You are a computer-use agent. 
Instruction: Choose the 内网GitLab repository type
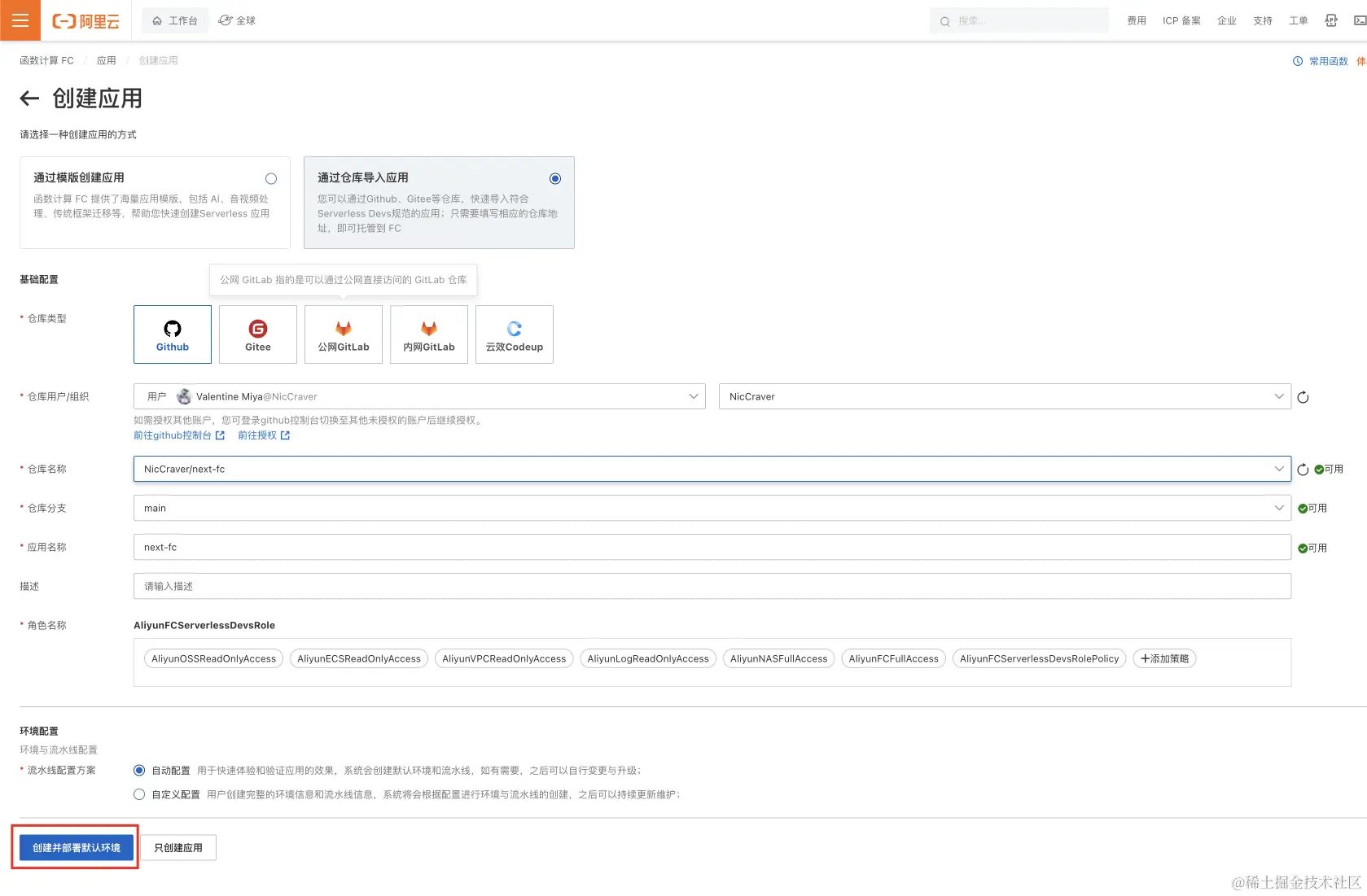[429, 334]
